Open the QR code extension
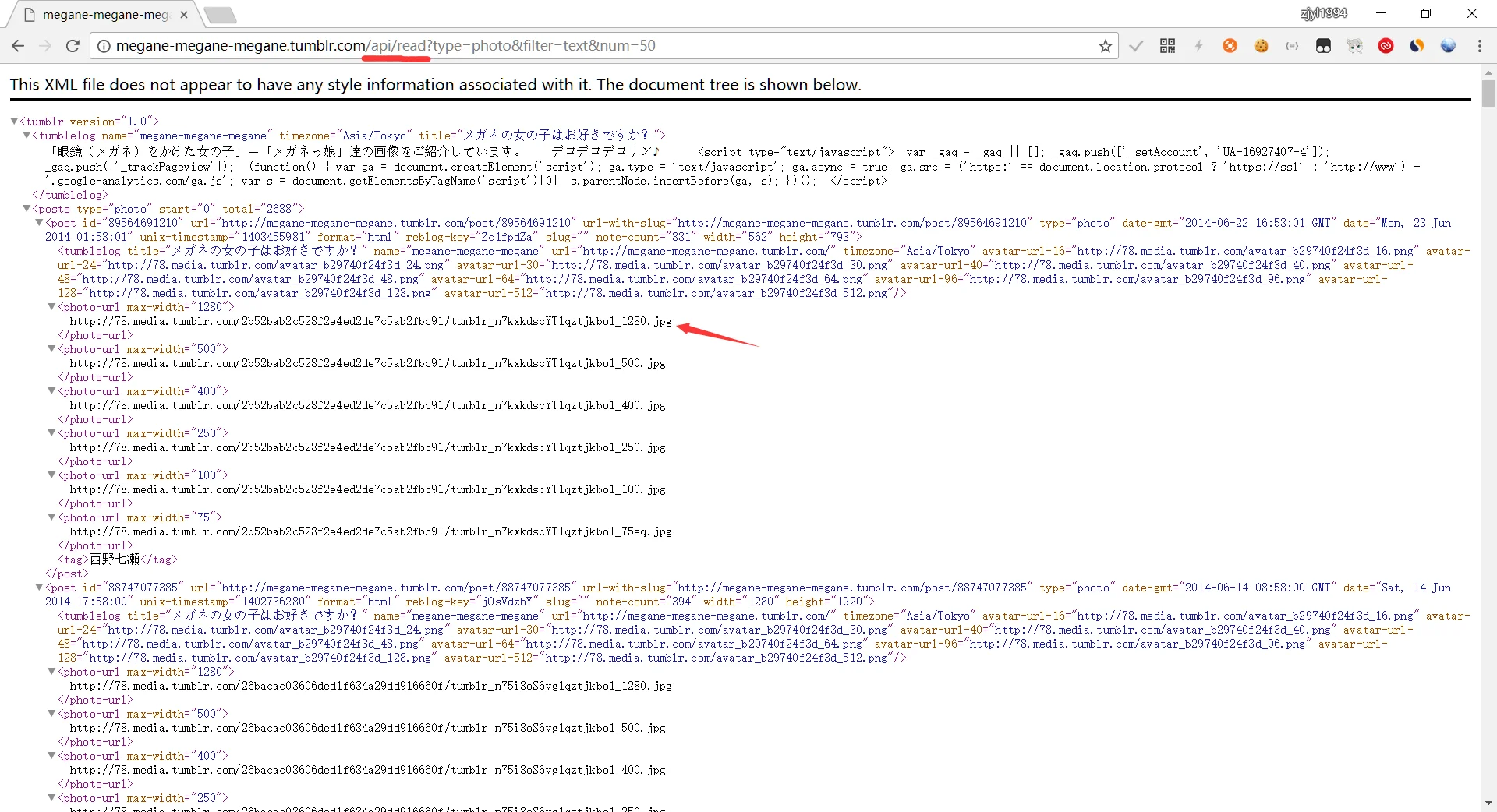This screenshot has width=1497, height=812. pos(1167,46)
